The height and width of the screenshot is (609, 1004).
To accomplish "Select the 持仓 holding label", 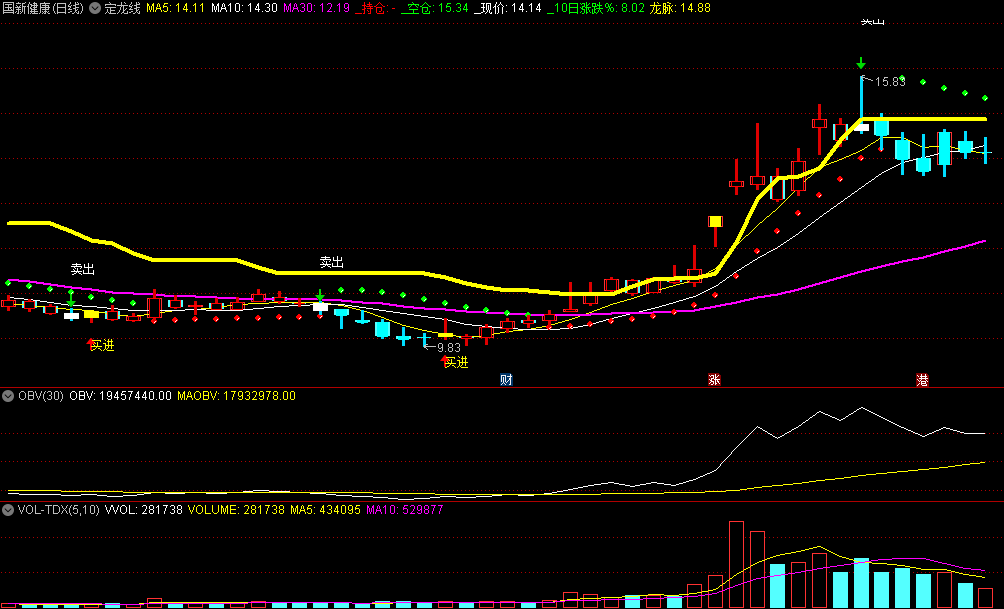I will (x=375, y=8).
